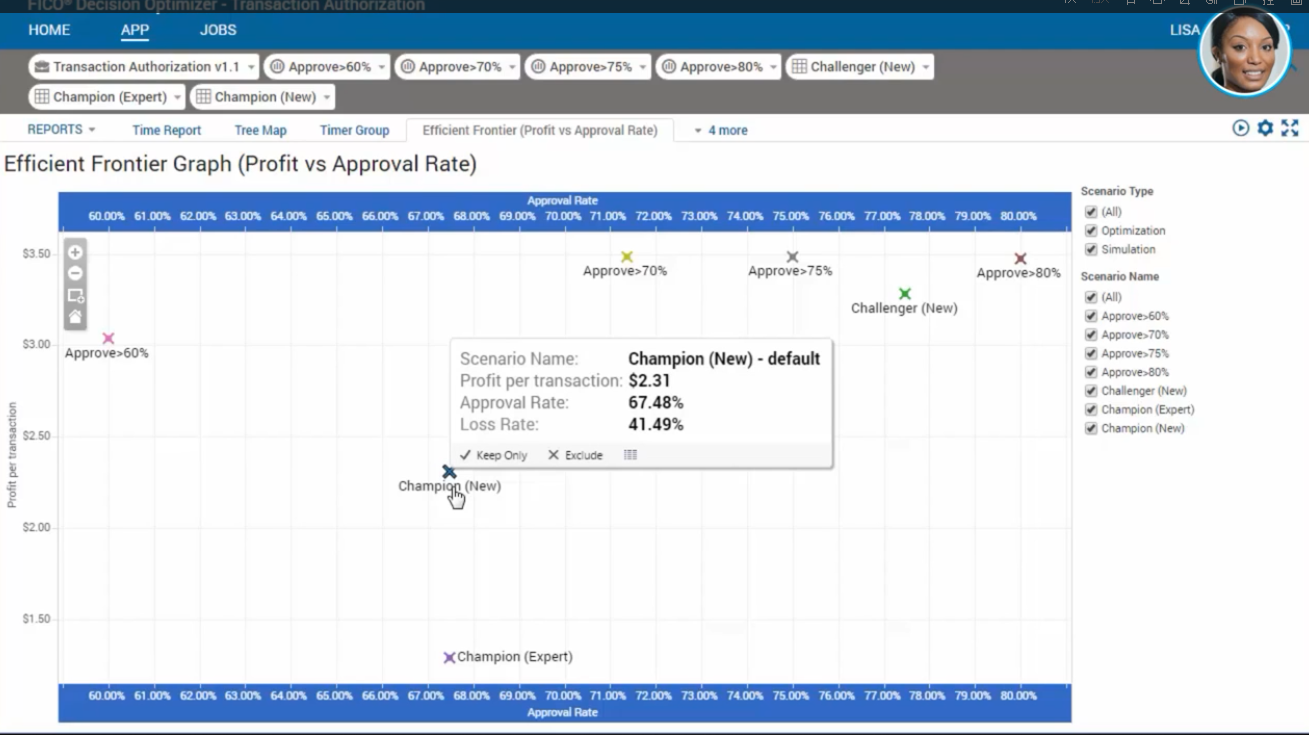Uncheck Approve>60% scenario name checkbox
1309x735 pixels.
pyautogui.click(x=1091, y=316)
